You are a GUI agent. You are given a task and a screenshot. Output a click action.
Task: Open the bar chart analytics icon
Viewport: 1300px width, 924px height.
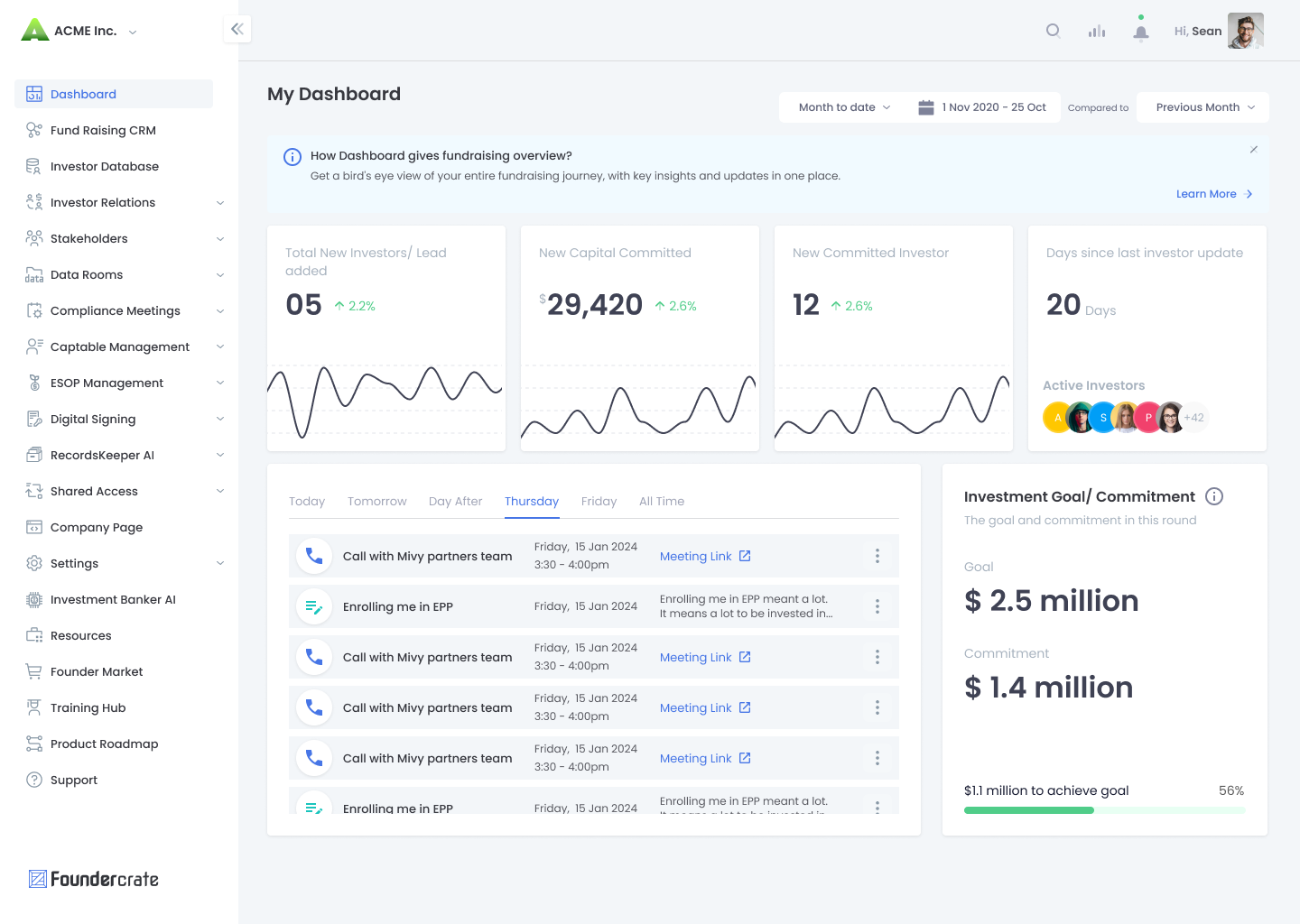1097,31
